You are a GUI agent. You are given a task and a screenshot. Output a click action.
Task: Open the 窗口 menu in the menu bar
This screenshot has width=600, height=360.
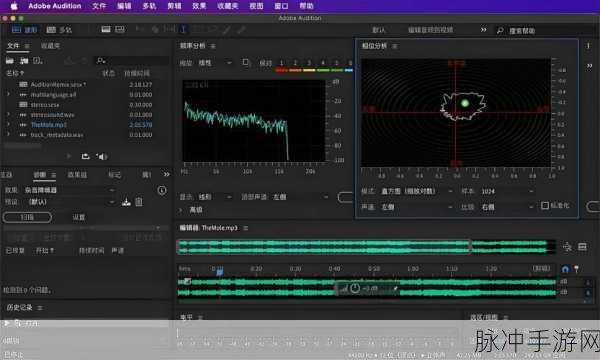coord(281,6)
